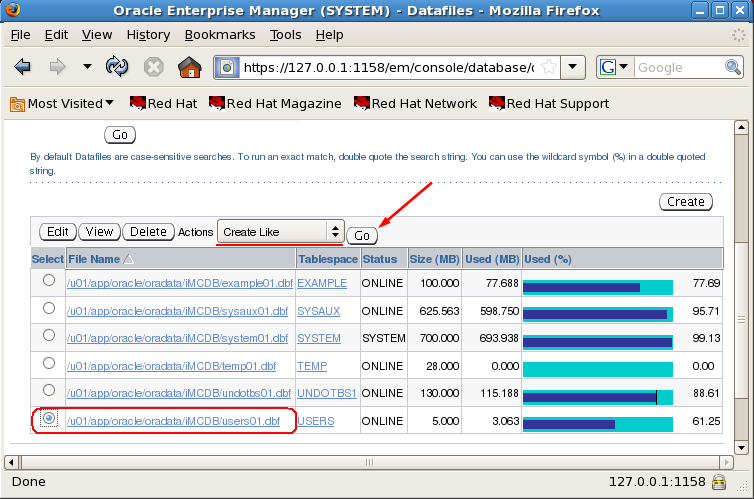Screen dimensions: 754x499
Task: Click the address bar URL field
Action: click(390, 67)
